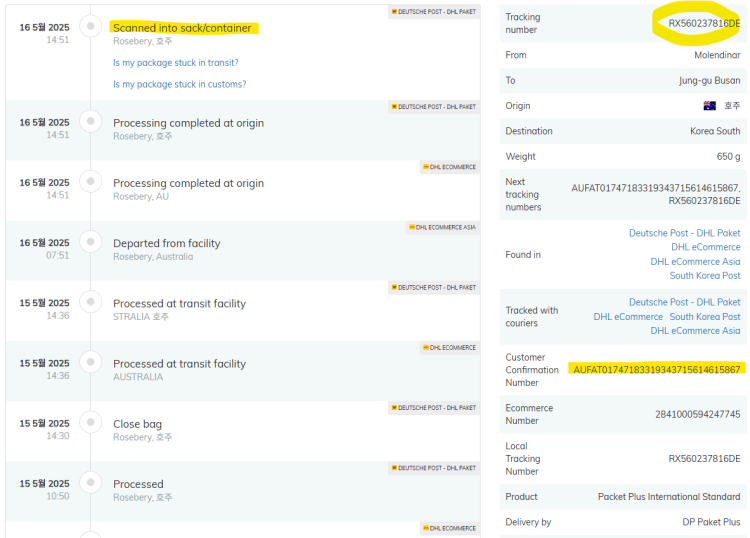Click Deutsche Post - DHL Paket under Tracked with couriers

(684, 302)
